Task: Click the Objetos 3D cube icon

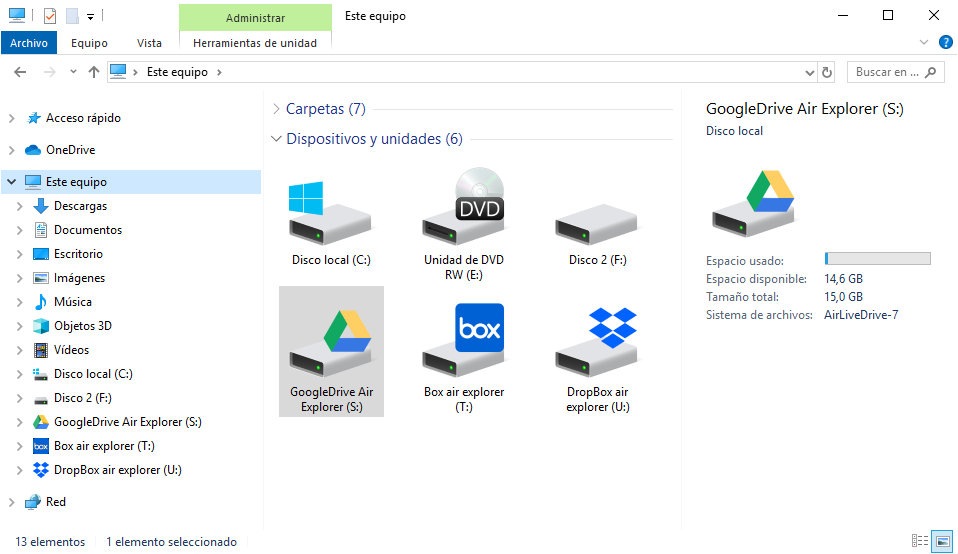Action: (x=41, y=326)
